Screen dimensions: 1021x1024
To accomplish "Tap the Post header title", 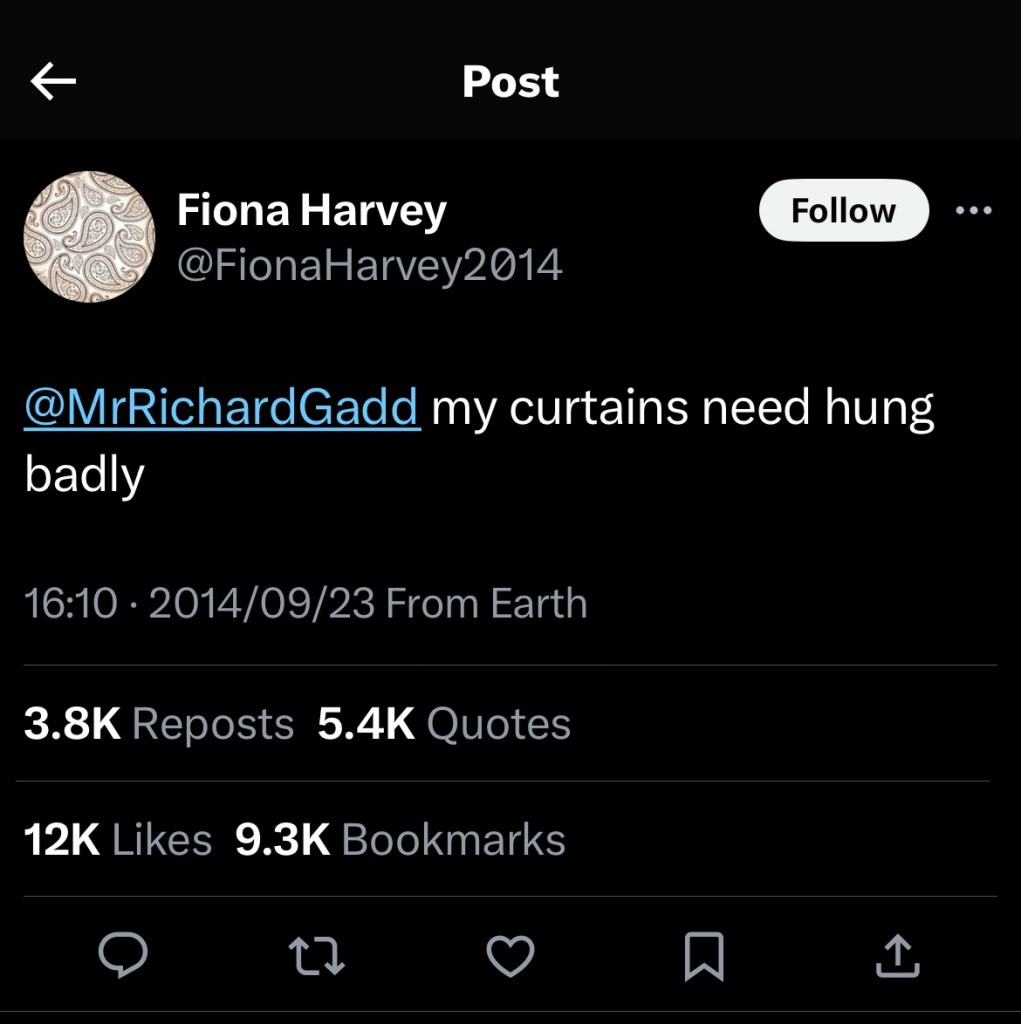I will coord(510,82).
